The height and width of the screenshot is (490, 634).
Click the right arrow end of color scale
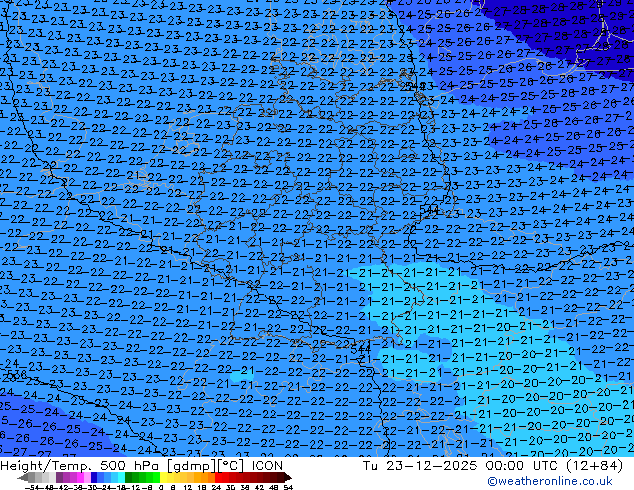tap(288, 477)
